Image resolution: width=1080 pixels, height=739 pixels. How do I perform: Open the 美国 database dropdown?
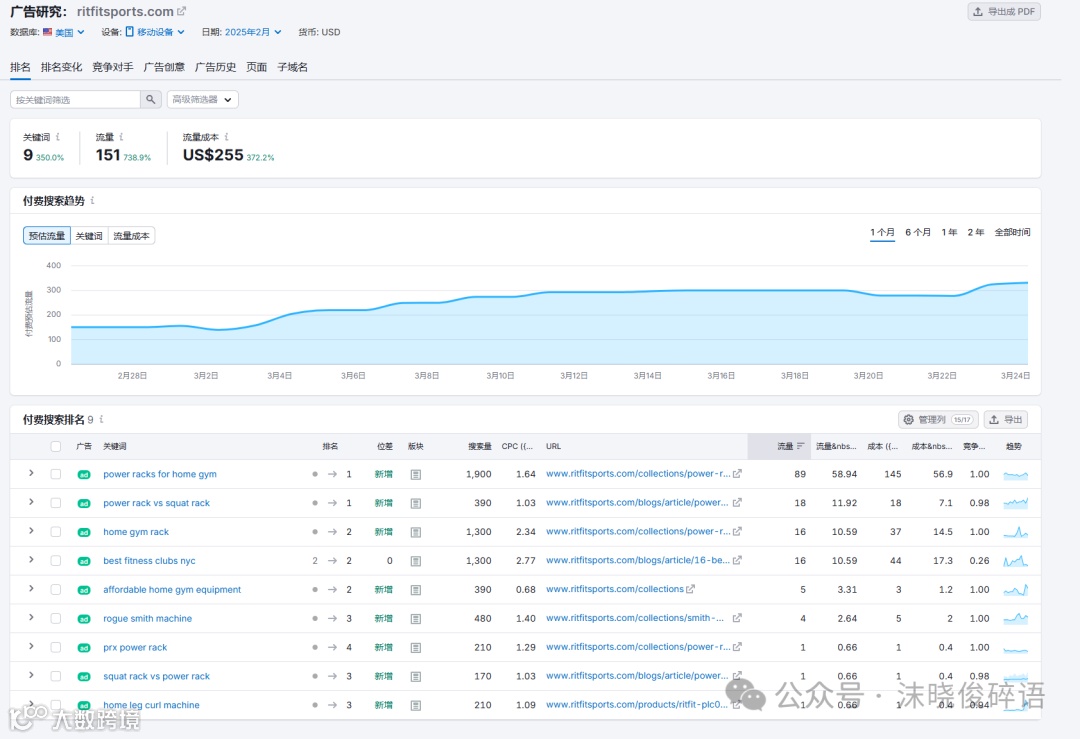(64, 32)
